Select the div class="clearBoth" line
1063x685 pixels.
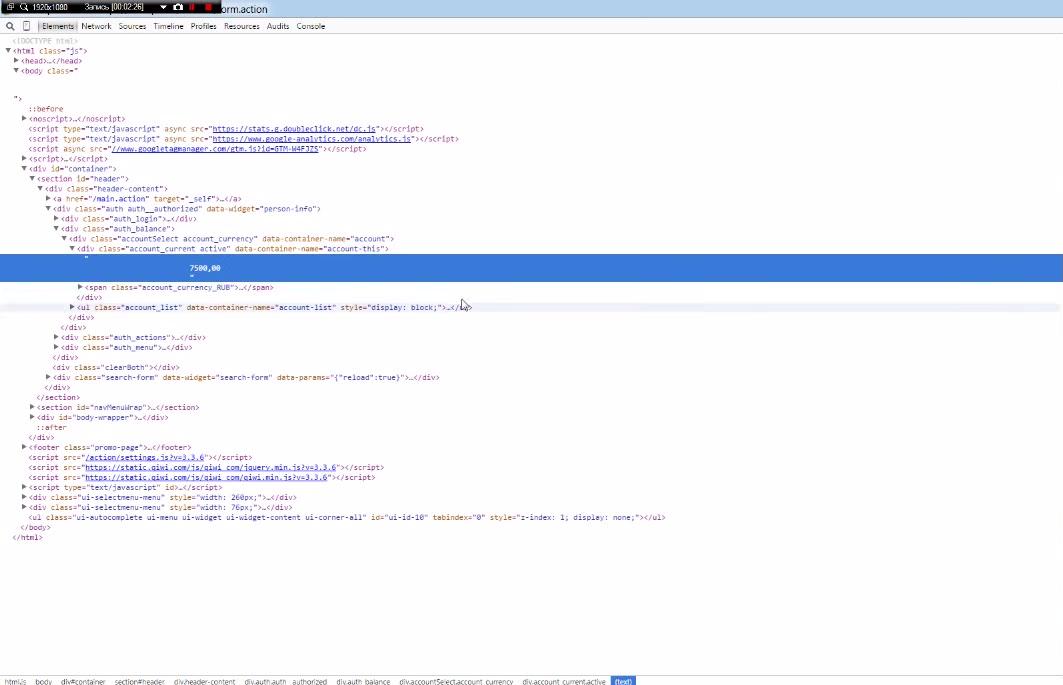(116, 368)
